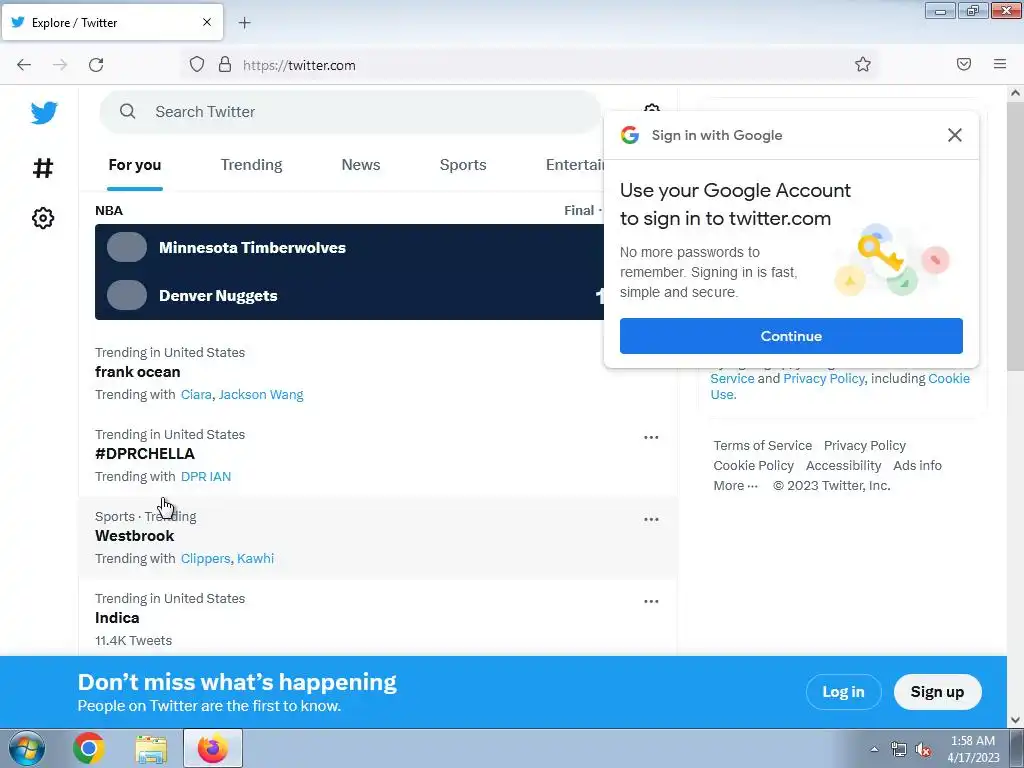Open Ciara trending link
This screenshot has height=768, width=1024.
tap(196, 394)
